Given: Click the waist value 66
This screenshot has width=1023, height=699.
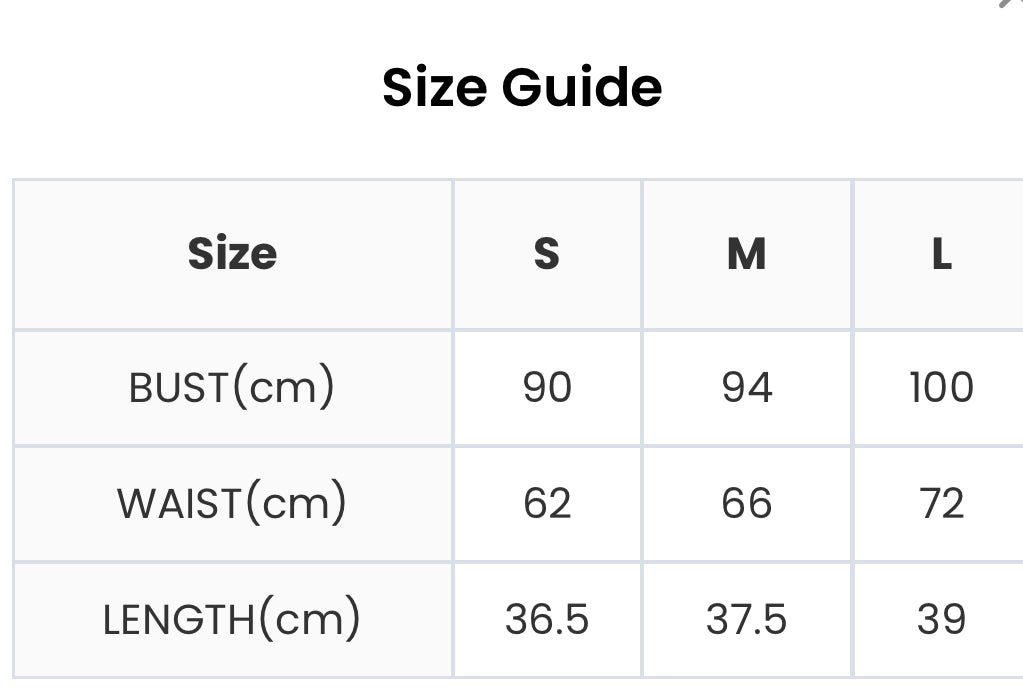Looking at the screenshot, I should click(746, 503).
